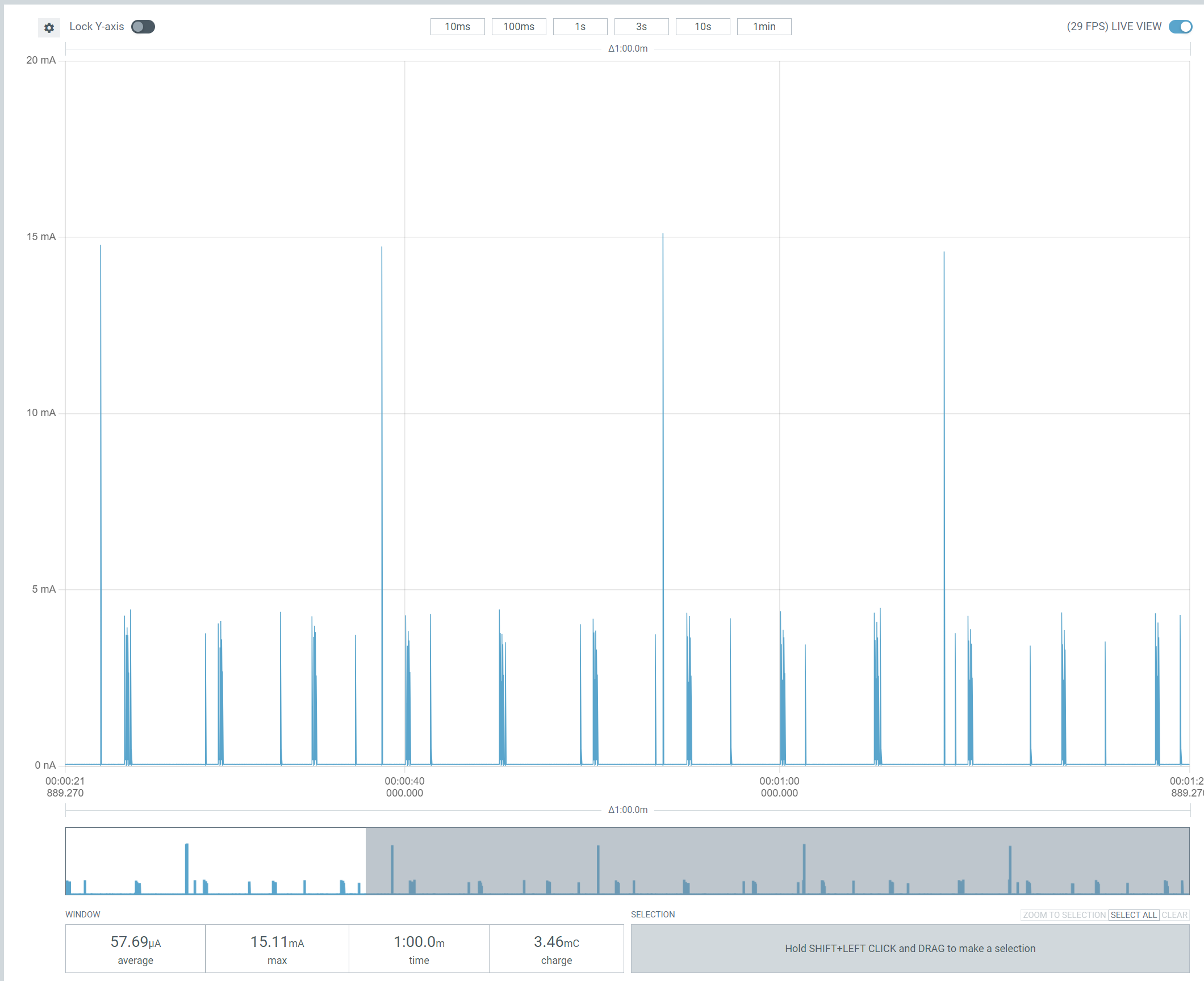Click the CLEAR selection button
Screen dimensions: 1204x981
pos(1174,915)
